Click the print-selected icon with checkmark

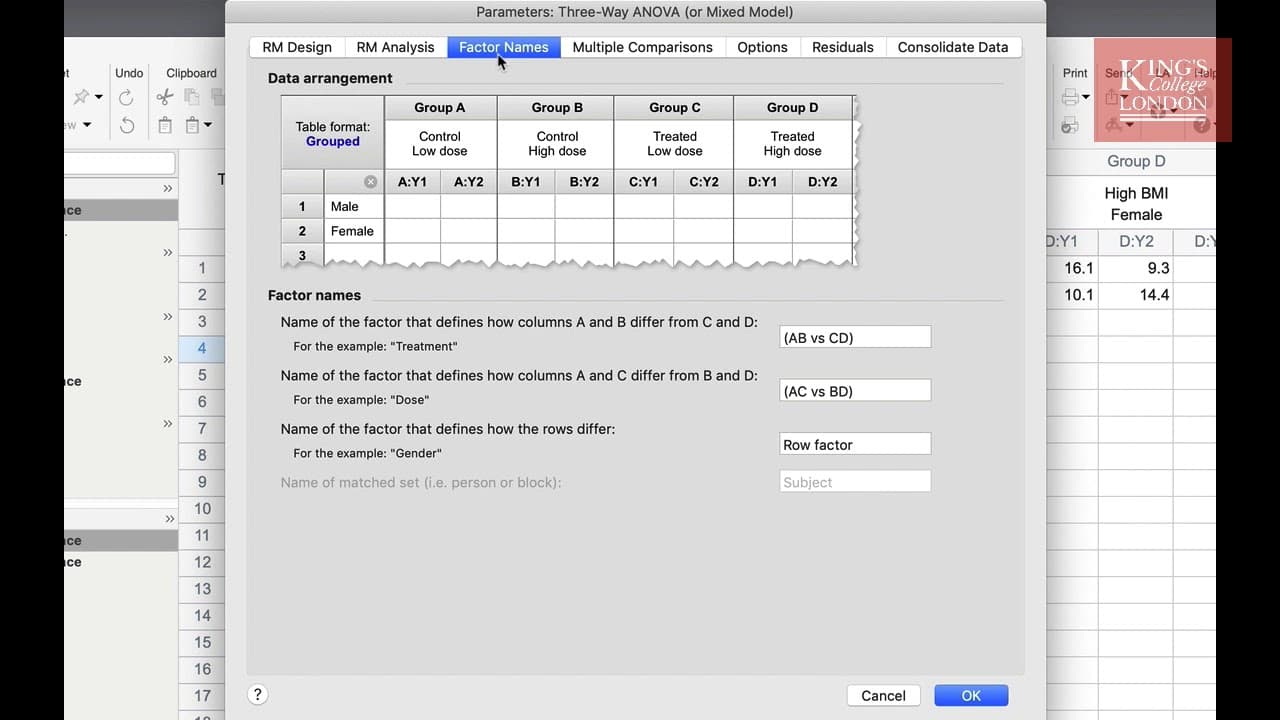click(1069, 125)
